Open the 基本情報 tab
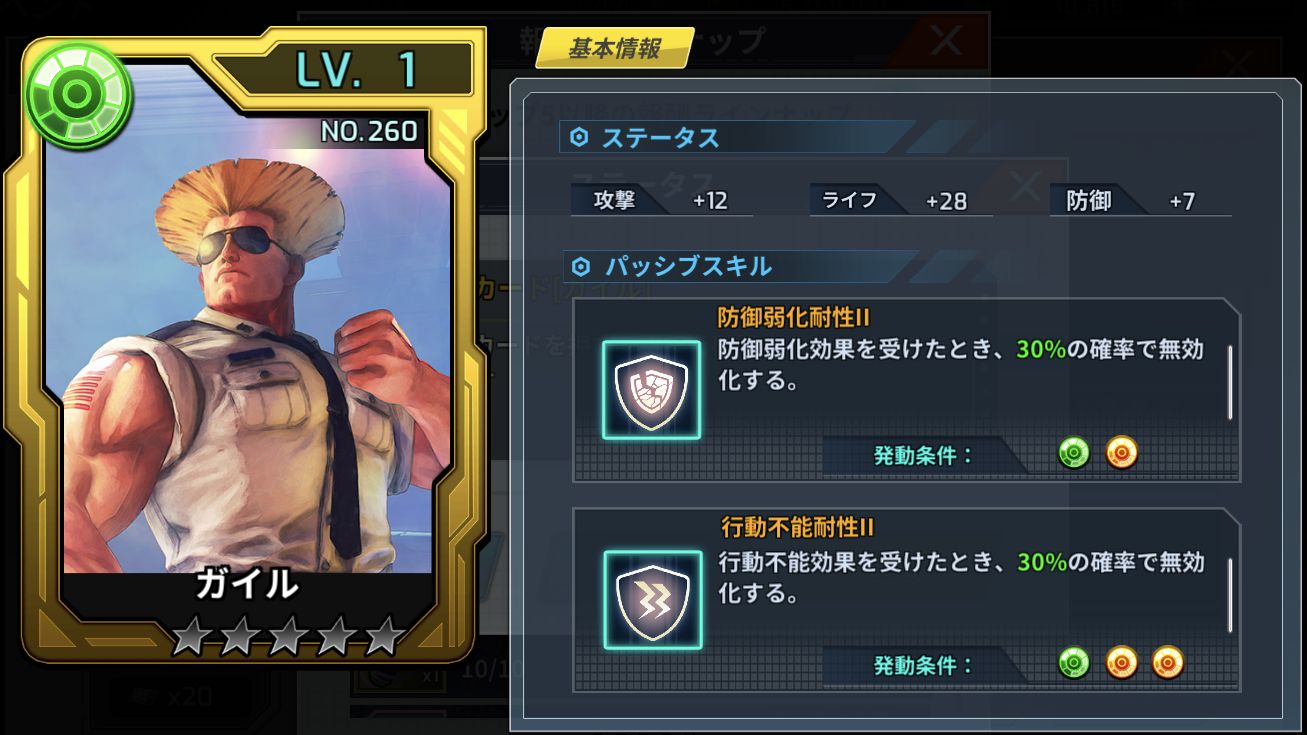Screen dimensions: 1307x735 tap(615, 49)
